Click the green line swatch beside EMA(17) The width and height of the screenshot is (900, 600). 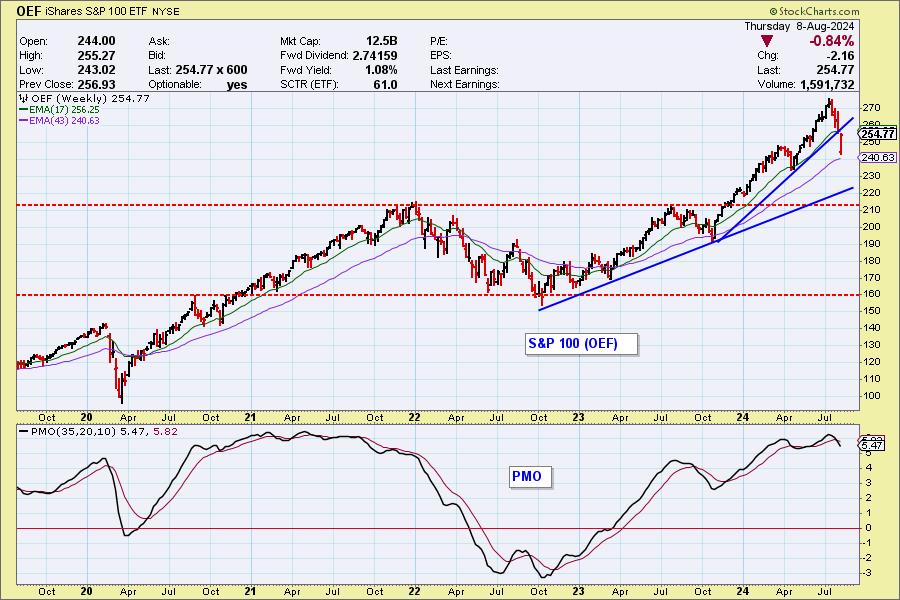24,110
